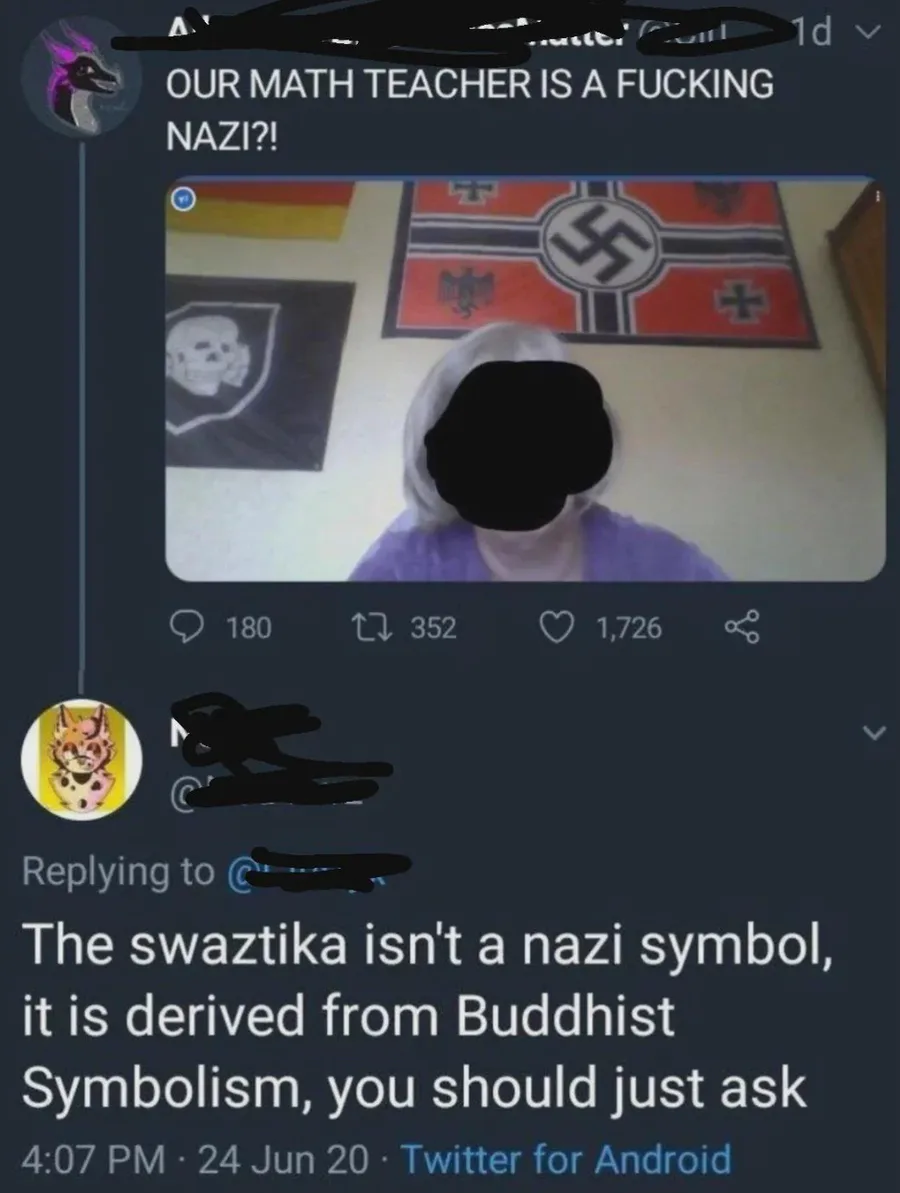900x1193 pixels.
Task: Click the OUR MATH TEACHER tweet text
Action: click(469, 108)
